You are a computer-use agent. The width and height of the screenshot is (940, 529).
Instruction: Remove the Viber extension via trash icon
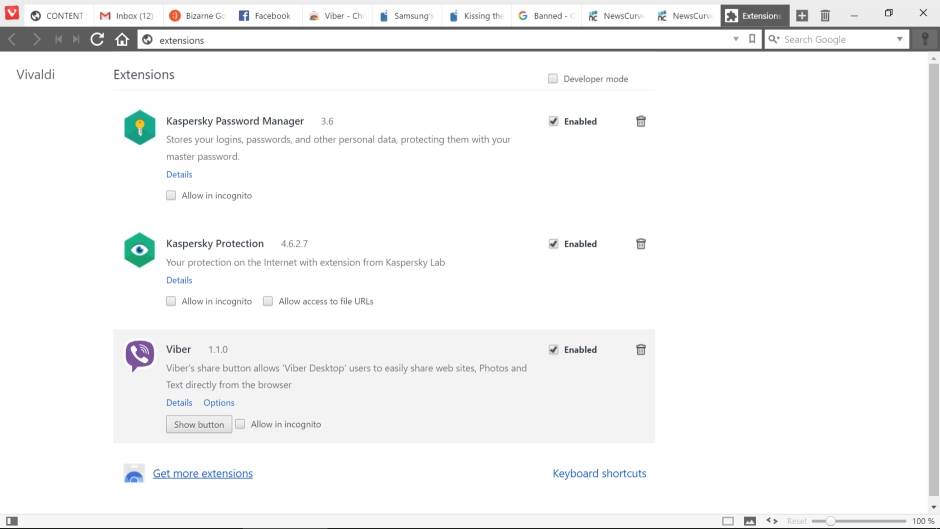[x=641, y=350]
